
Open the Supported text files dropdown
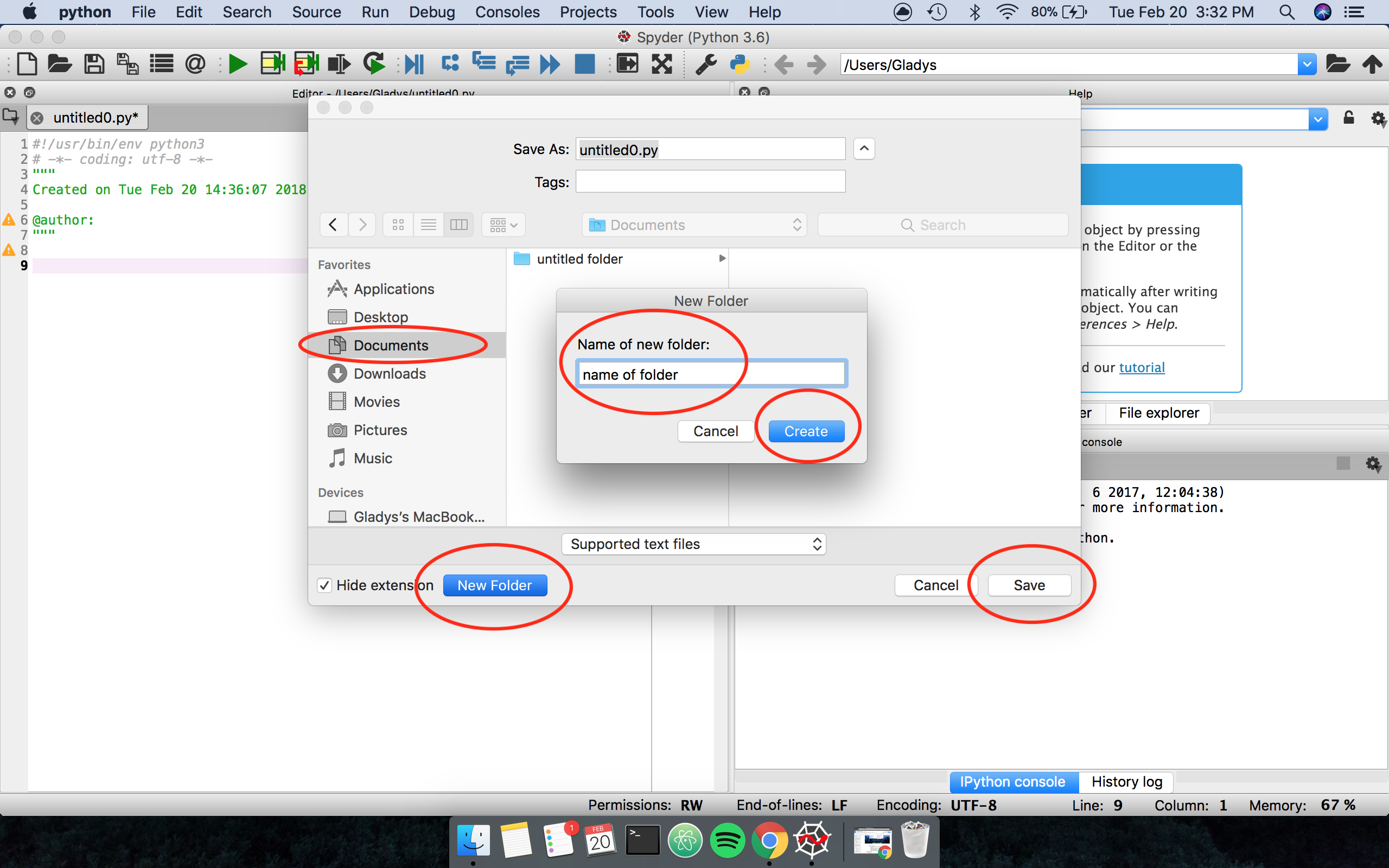pos(693,544)
